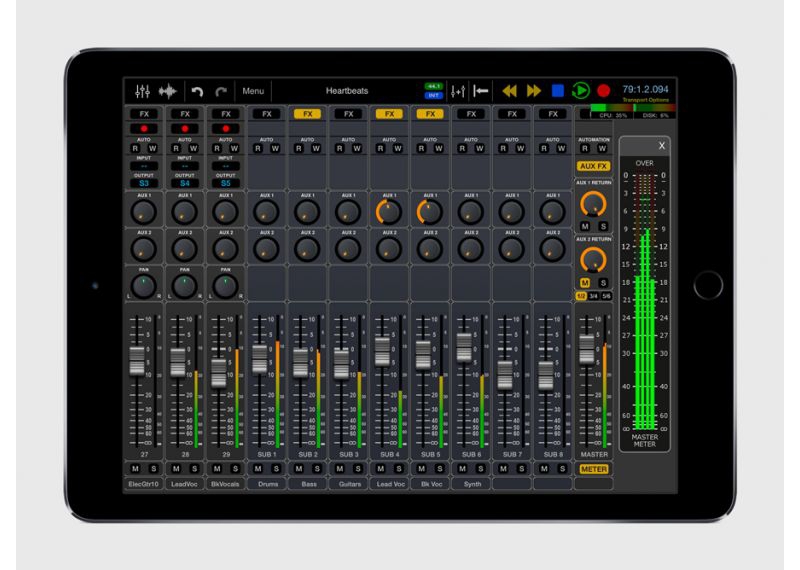Open the input selector on channel 29

pyautogui.click(x=226, y=166)
